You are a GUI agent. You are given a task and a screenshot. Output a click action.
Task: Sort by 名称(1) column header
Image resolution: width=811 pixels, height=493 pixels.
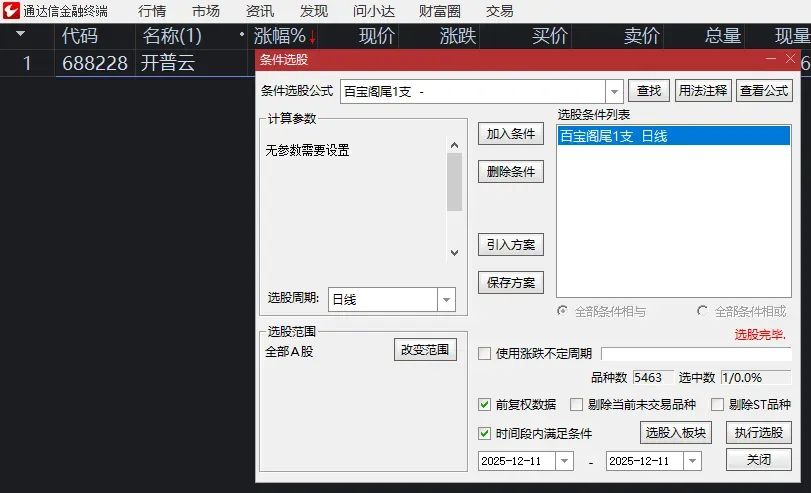click(172, 36)
